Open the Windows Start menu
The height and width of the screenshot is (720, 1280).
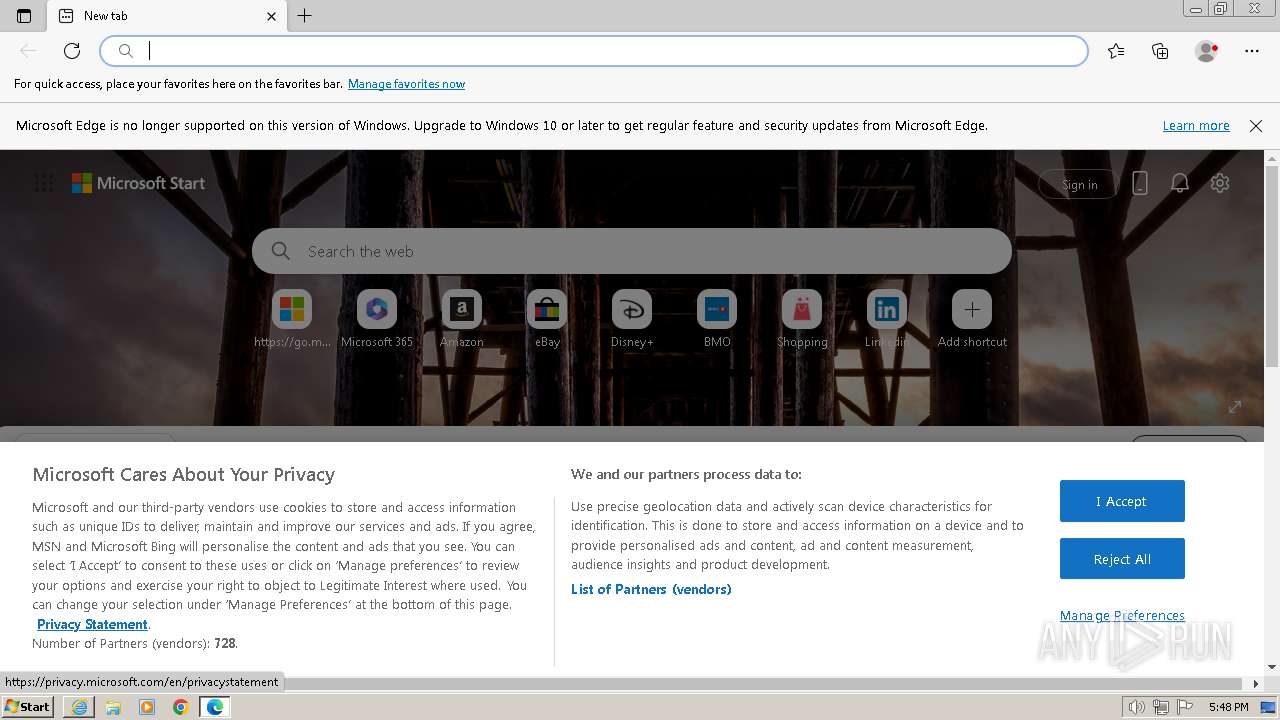[27, 707]
